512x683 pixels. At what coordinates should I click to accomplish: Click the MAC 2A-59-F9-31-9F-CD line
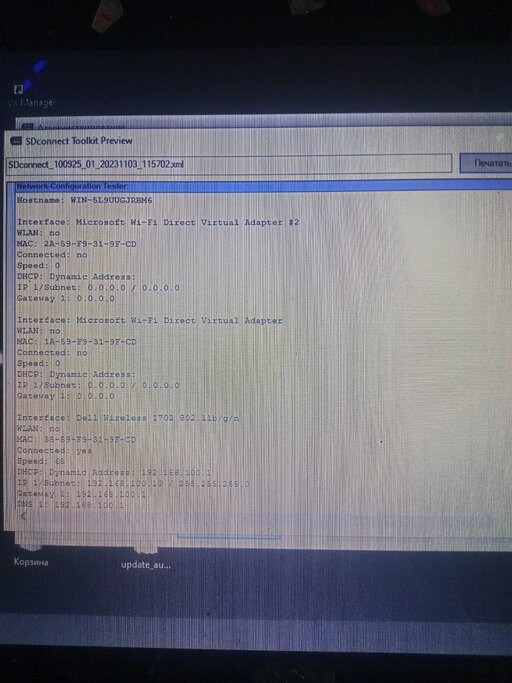[76, 244]
